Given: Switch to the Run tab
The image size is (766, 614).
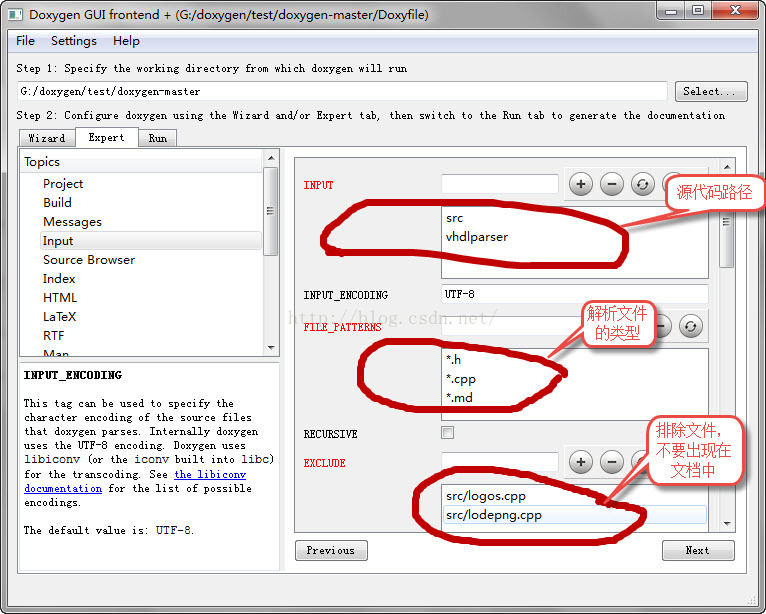Looking at the screenshot, I should click(x=157, y=138).
